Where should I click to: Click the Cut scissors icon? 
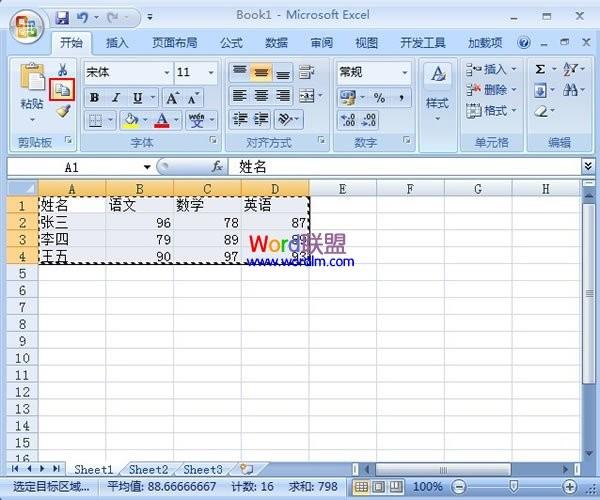pyautogui.click(x=63, y=70)
